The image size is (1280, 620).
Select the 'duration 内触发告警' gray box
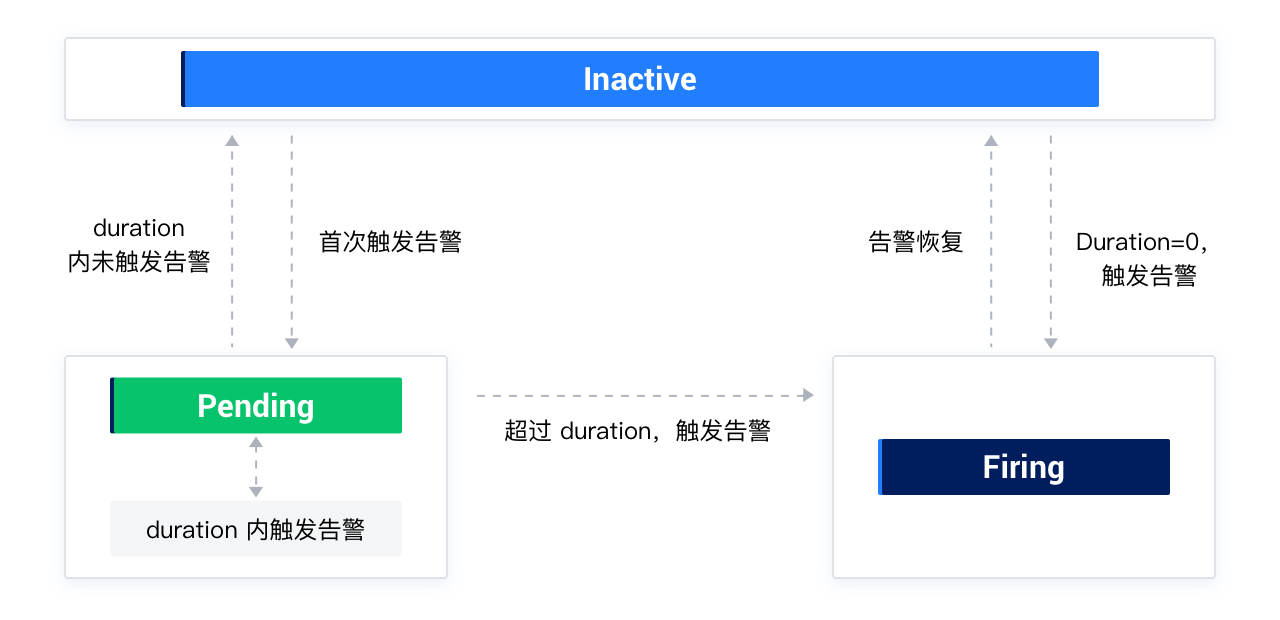point(256,529)
